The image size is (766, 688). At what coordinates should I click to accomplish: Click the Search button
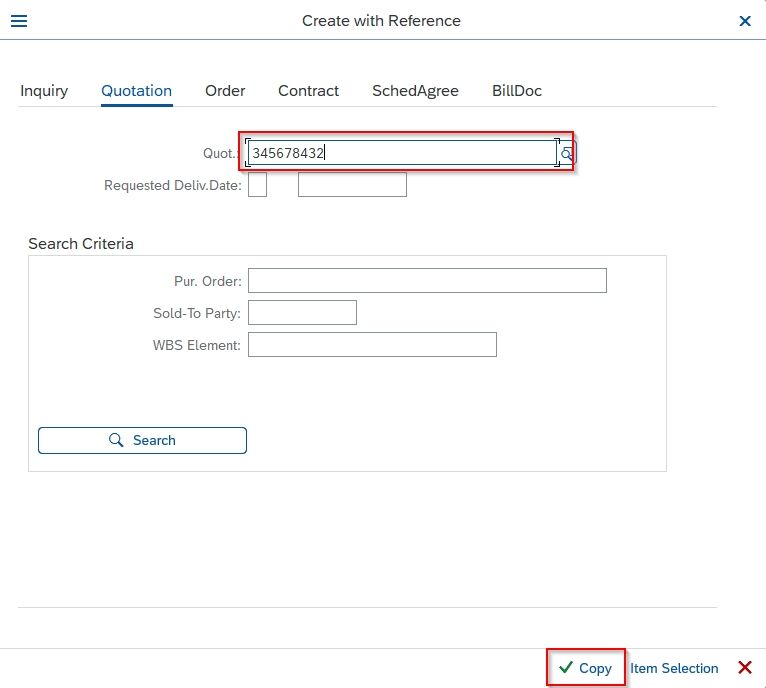click(142, 440)
